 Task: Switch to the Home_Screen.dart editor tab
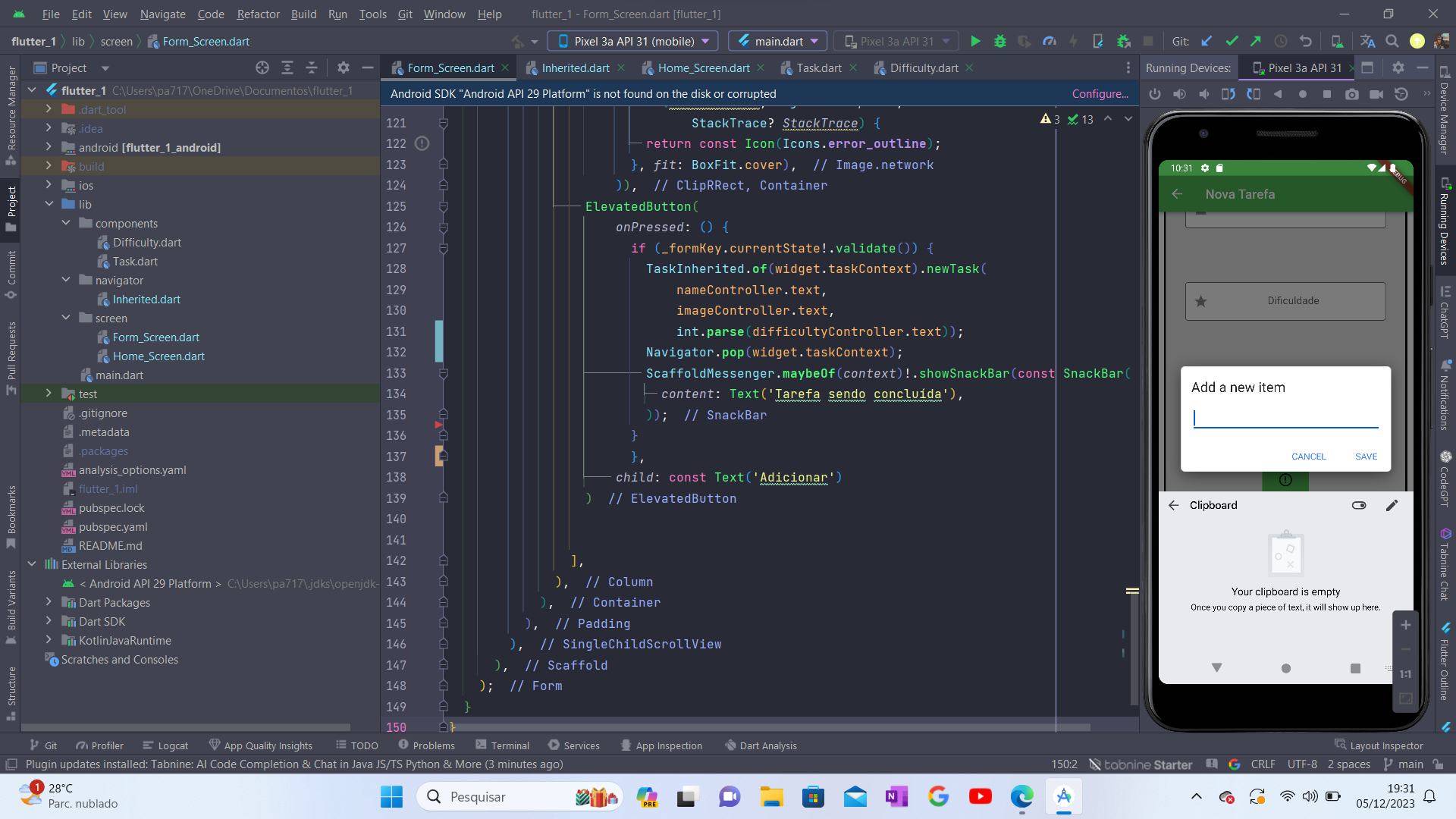click(x=703, y=68)
